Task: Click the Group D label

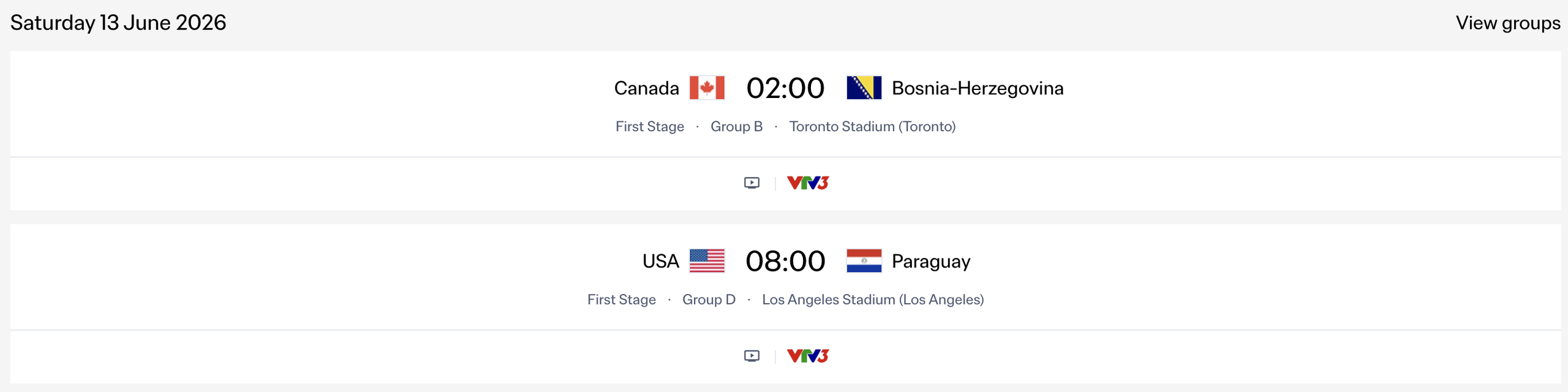Action: tap(708, 300)
